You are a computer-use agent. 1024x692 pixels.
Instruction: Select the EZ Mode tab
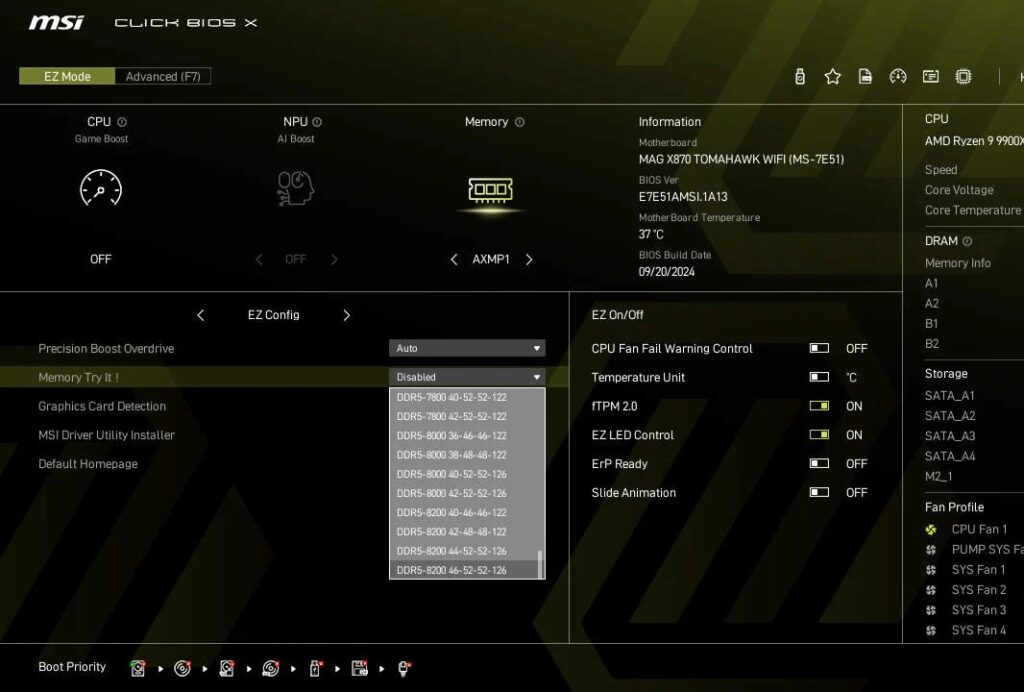(66, 76)
